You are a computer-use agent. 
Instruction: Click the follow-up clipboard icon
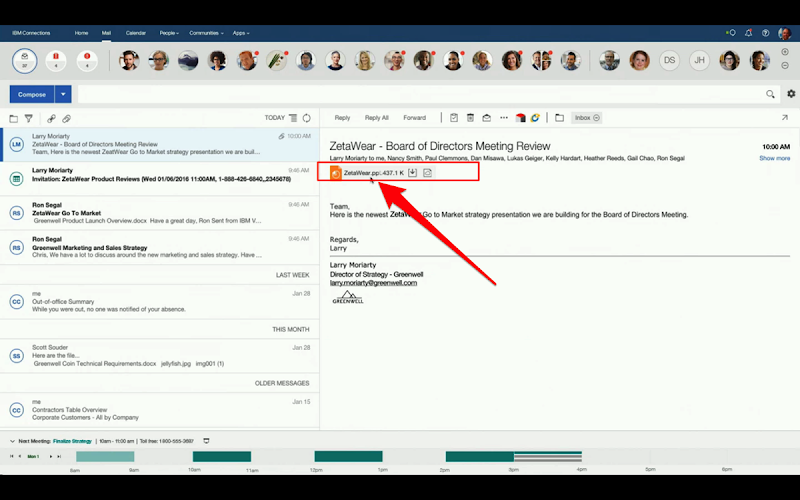(454, 118)
